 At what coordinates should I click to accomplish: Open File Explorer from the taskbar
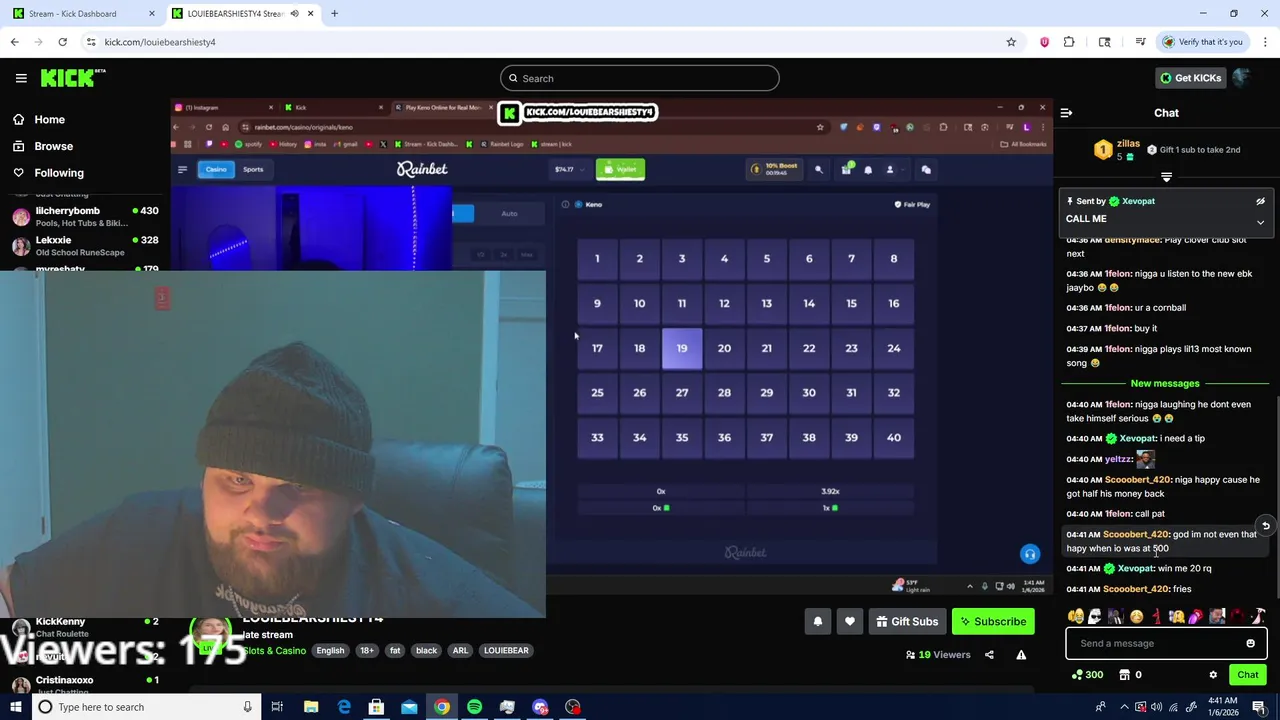pyautogui.click(x=311, y=707)
